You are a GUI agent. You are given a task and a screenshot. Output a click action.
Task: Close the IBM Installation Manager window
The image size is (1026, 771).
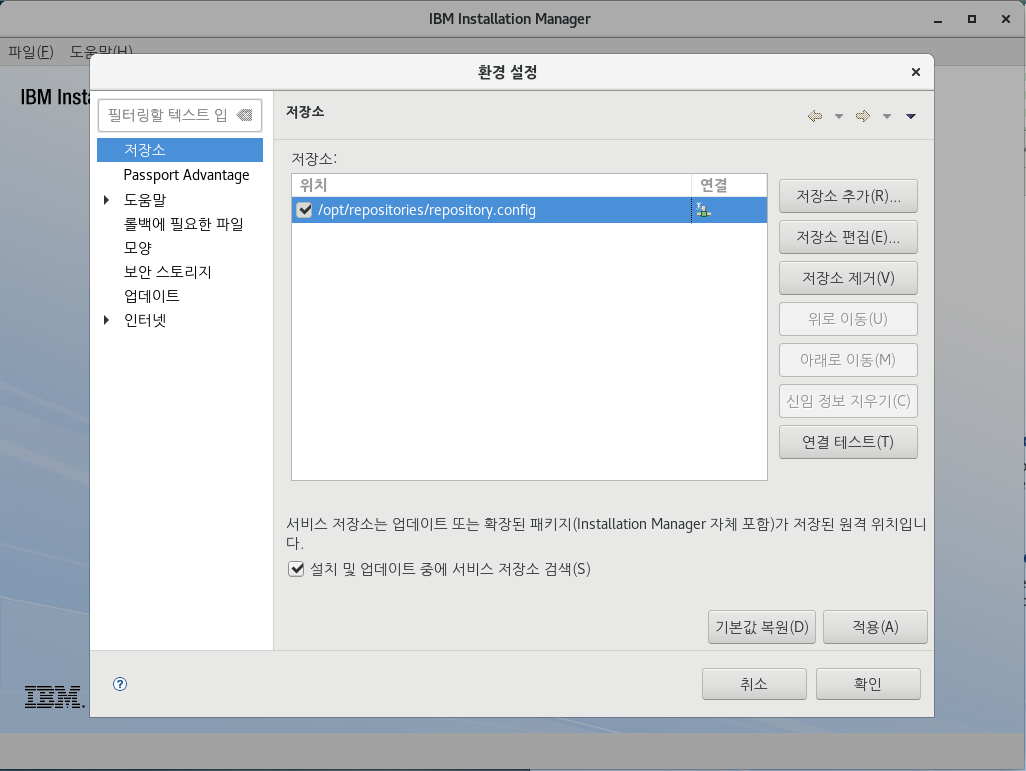tap(1006, 19)
